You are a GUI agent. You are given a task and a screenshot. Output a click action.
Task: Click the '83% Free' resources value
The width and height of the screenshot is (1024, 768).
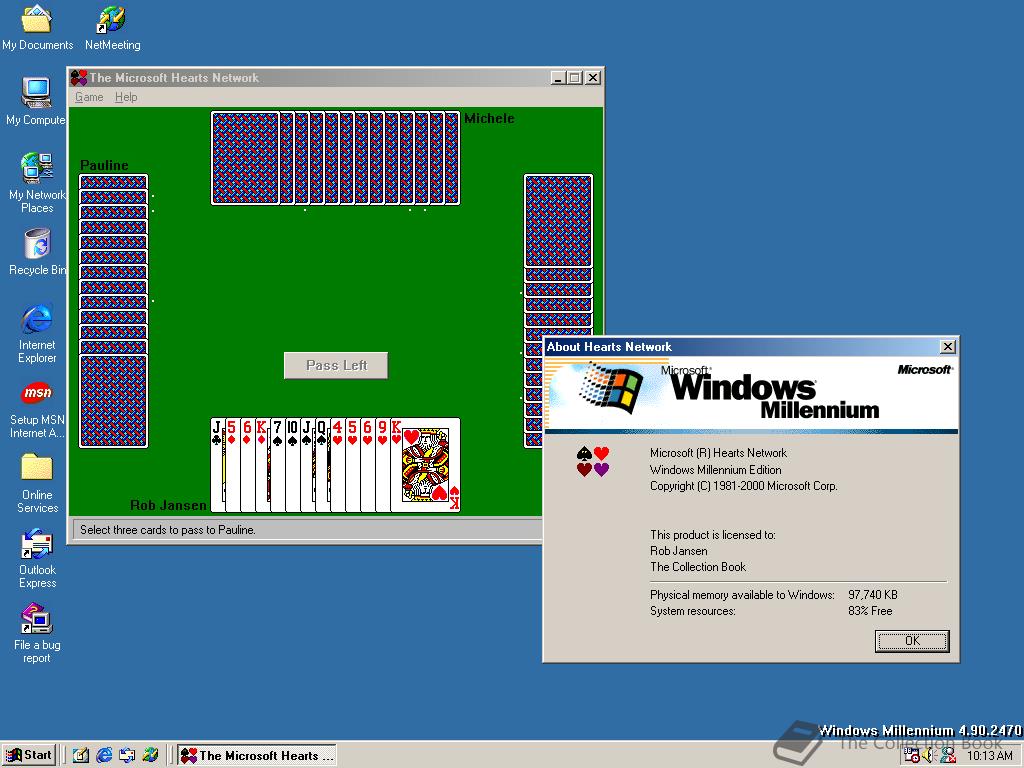click(870, 611)
